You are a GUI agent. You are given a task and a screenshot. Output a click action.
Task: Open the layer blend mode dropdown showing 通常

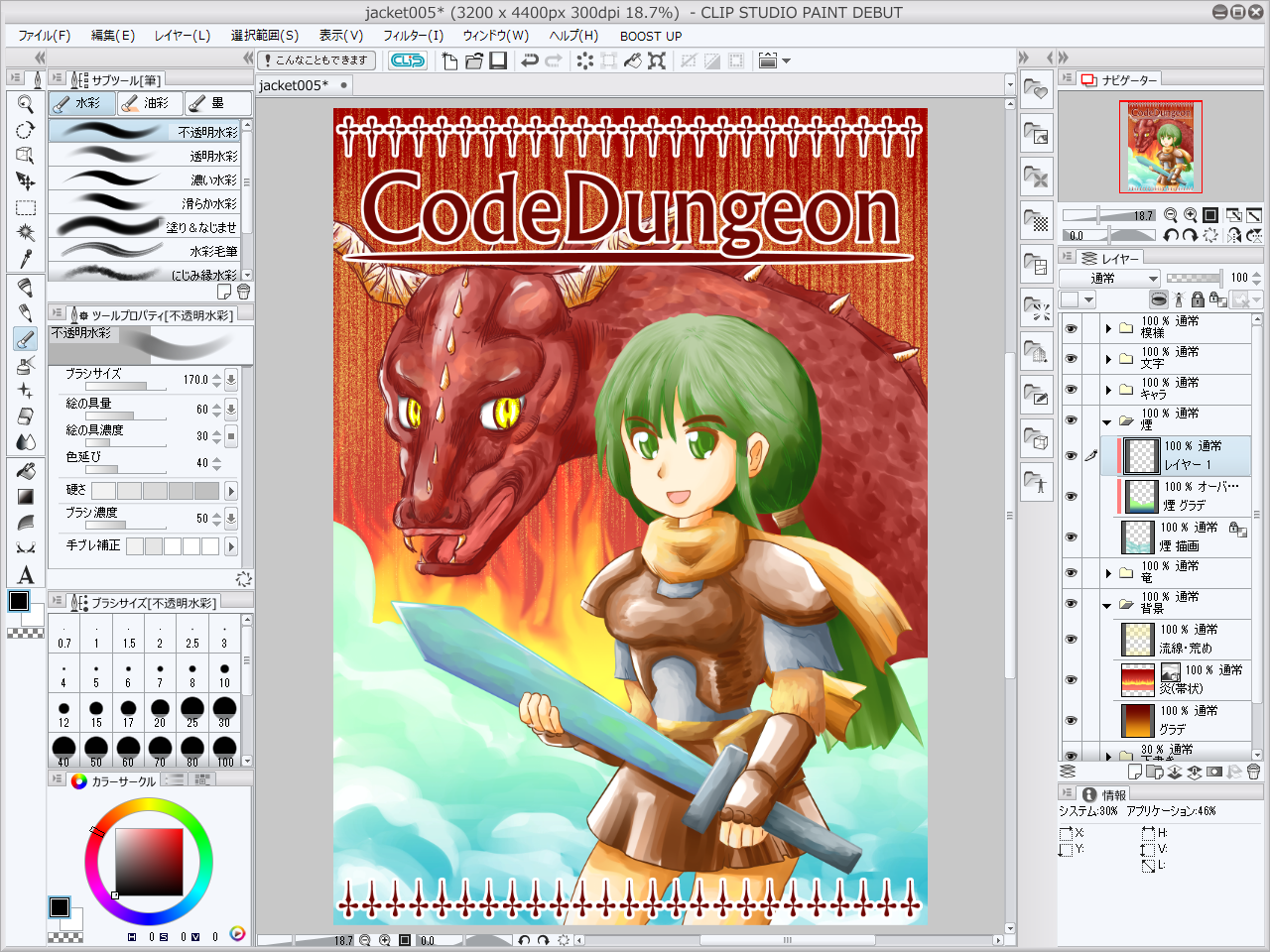tap(1108, 278)
